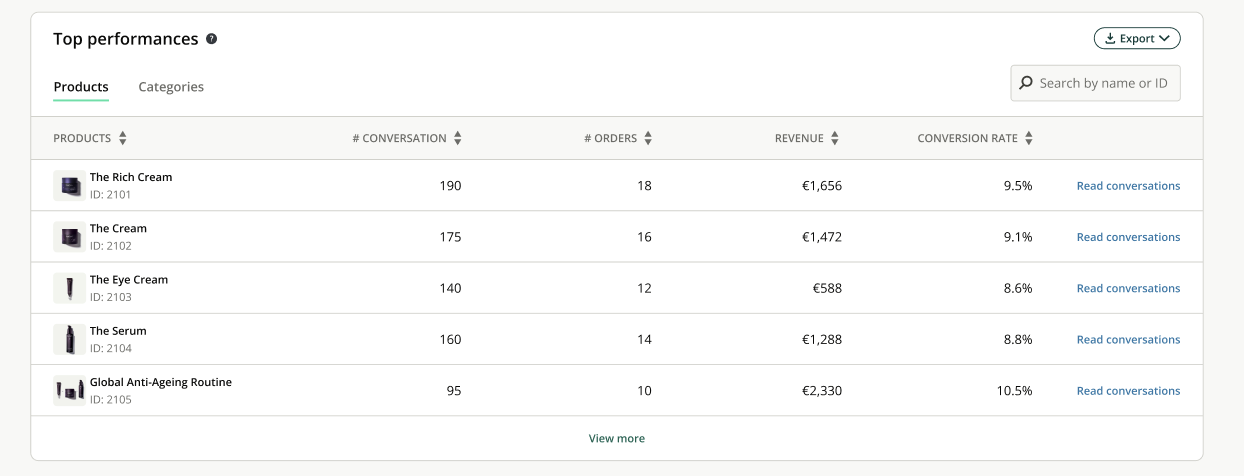This screenshot has height=476, width=1244.
Task: Open Read conversations for The Eye Cream
Action: tap(1128, 288)
